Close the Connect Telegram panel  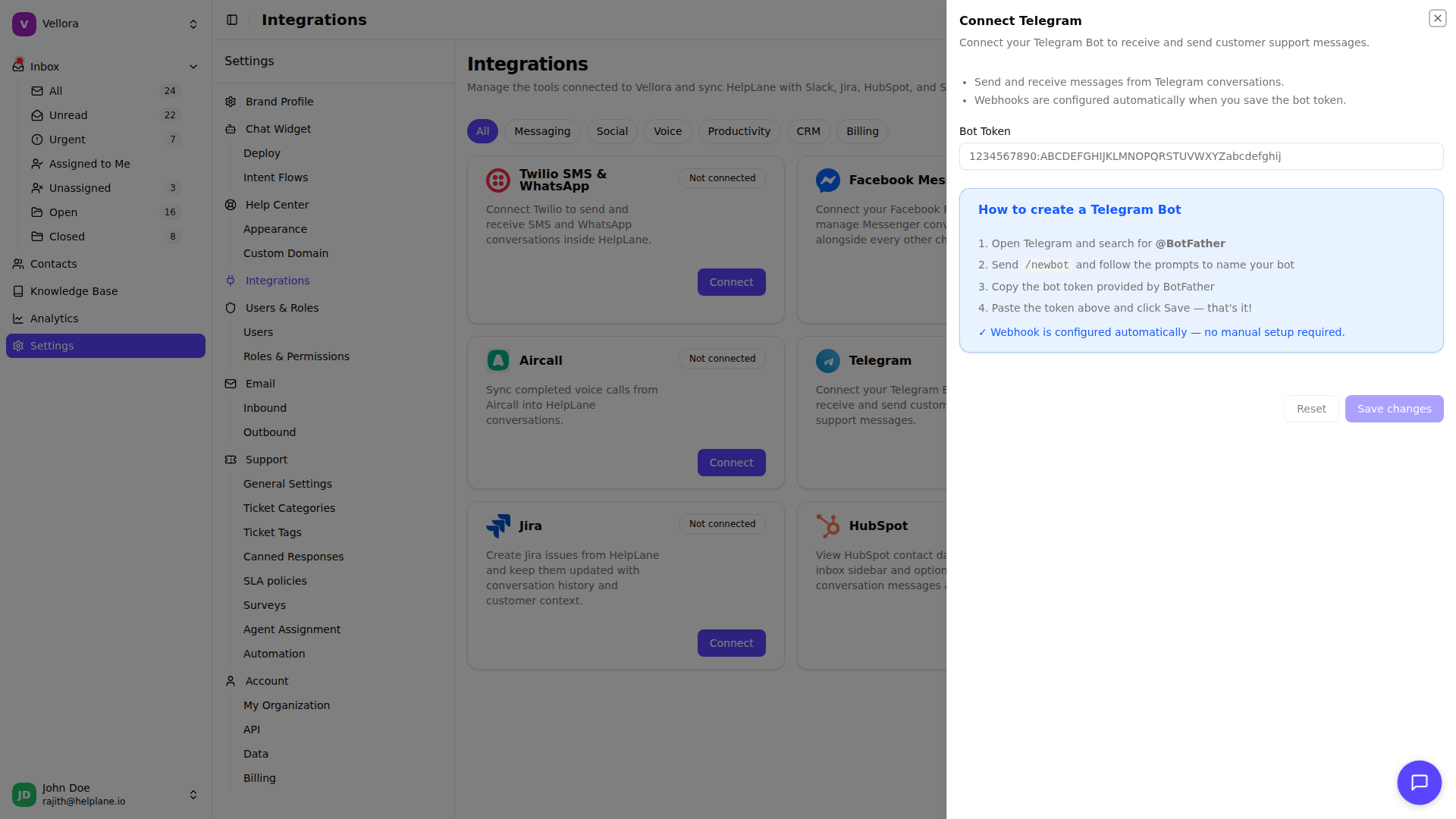pyautogui.click(x=1437, y=18)
